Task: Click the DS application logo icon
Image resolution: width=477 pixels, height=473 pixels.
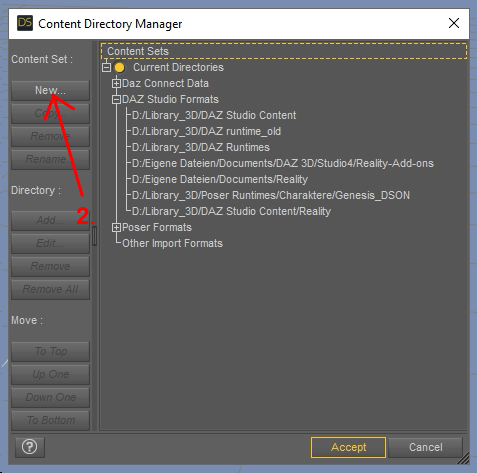Action: click(25, 23)
